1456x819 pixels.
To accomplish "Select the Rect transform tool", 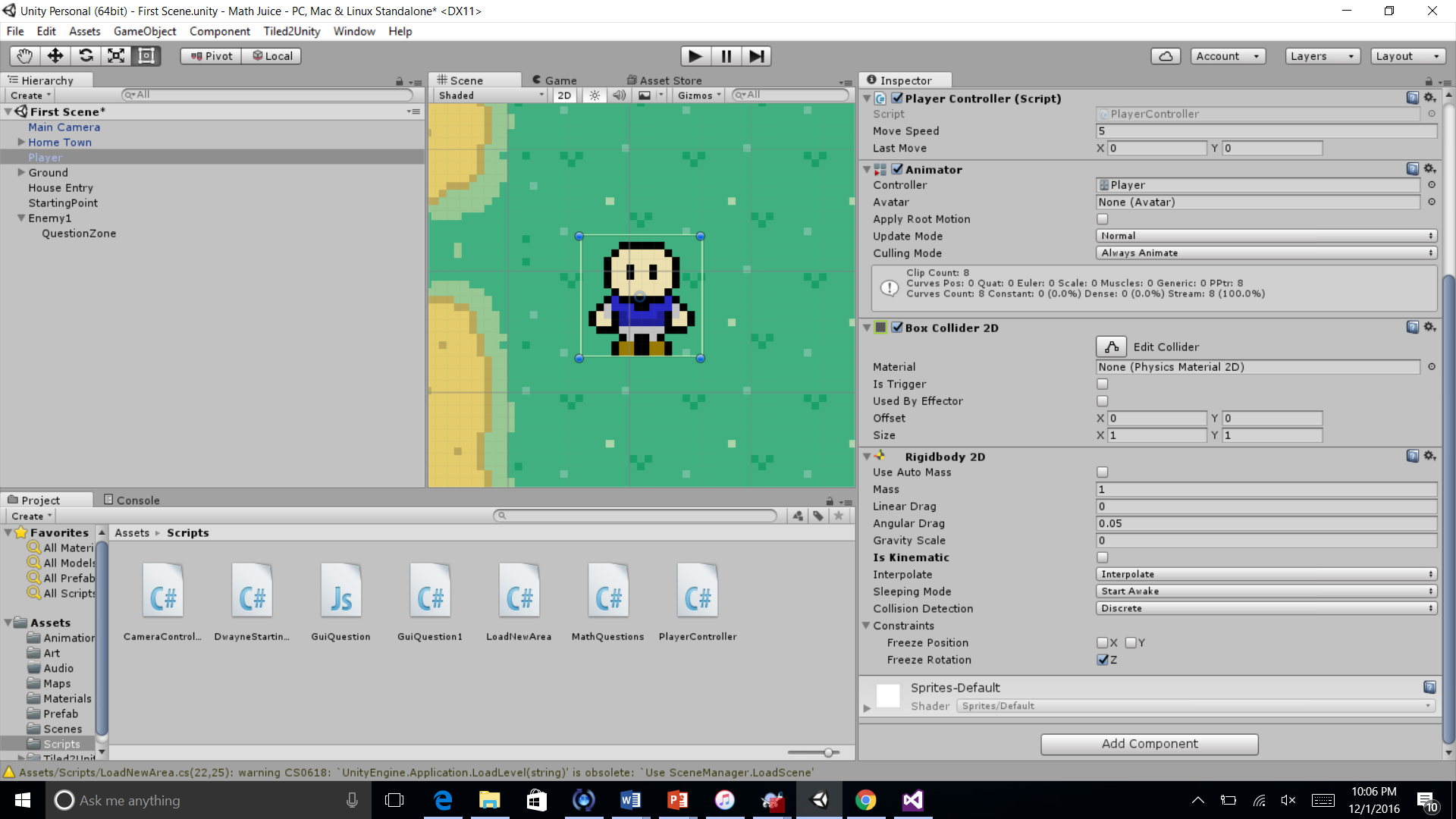I will click(146, 56).
